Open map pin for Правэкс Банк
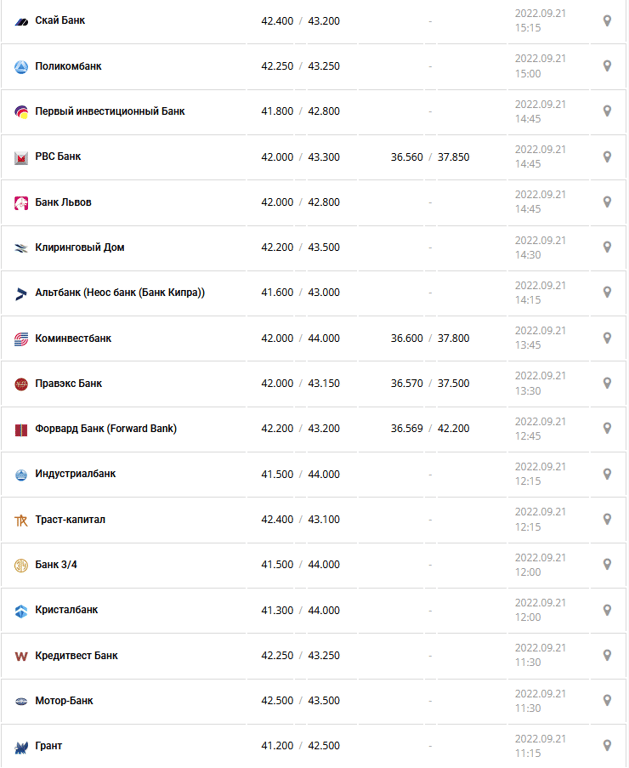629x768 pixels. tap(607, 383)
